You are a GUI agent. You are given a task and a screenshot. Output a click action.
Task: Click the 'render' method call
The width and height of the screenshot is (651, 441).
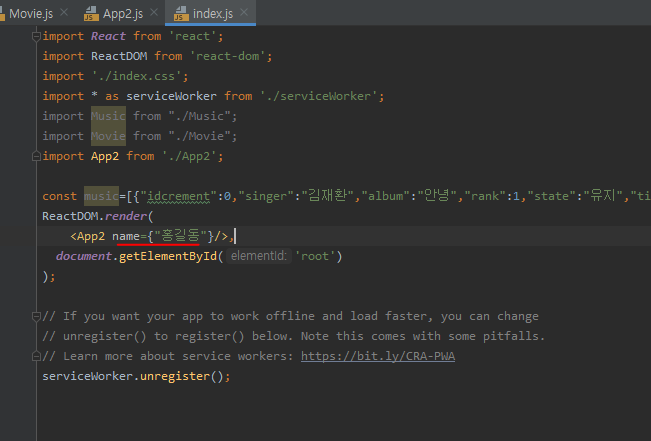(x=126, y=216)
